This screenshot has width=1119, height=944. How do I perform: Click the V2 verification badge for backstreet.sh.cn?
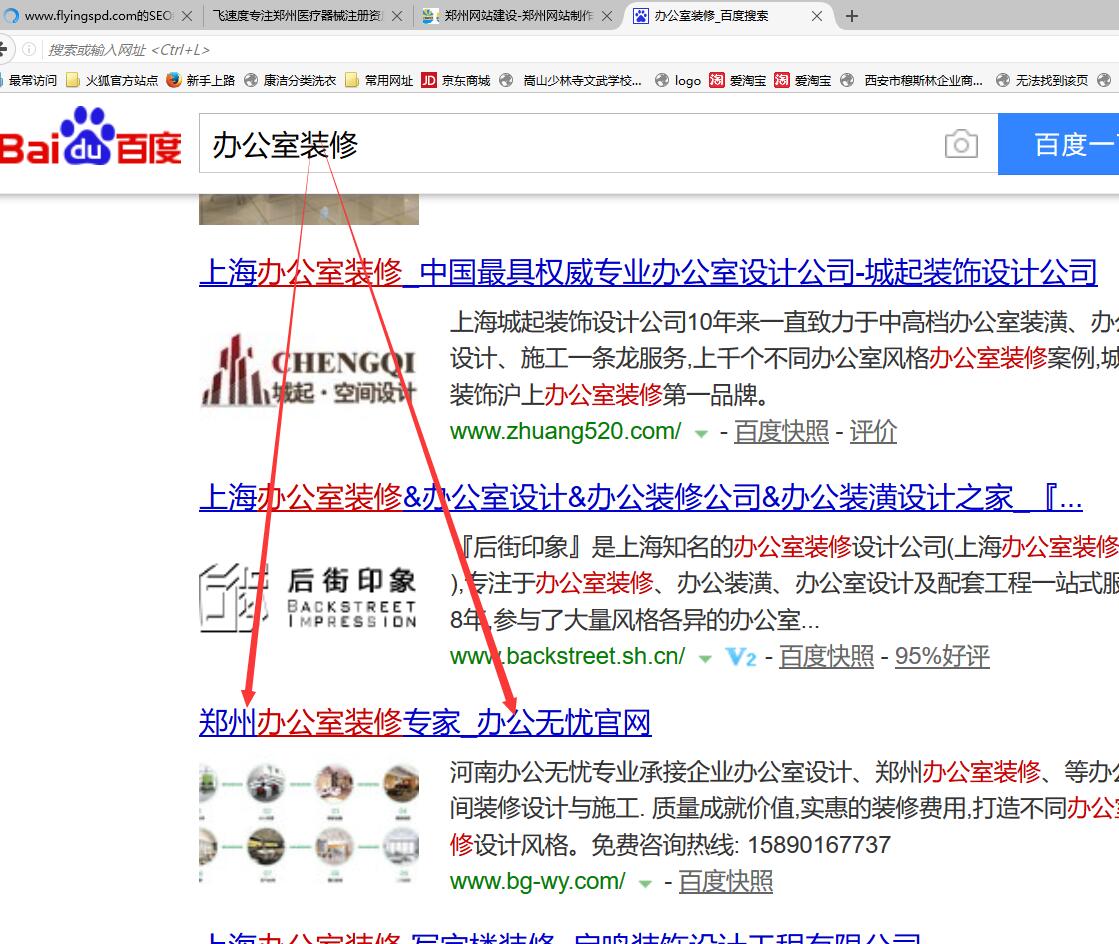pyautogui.click(x=741, y=657)
